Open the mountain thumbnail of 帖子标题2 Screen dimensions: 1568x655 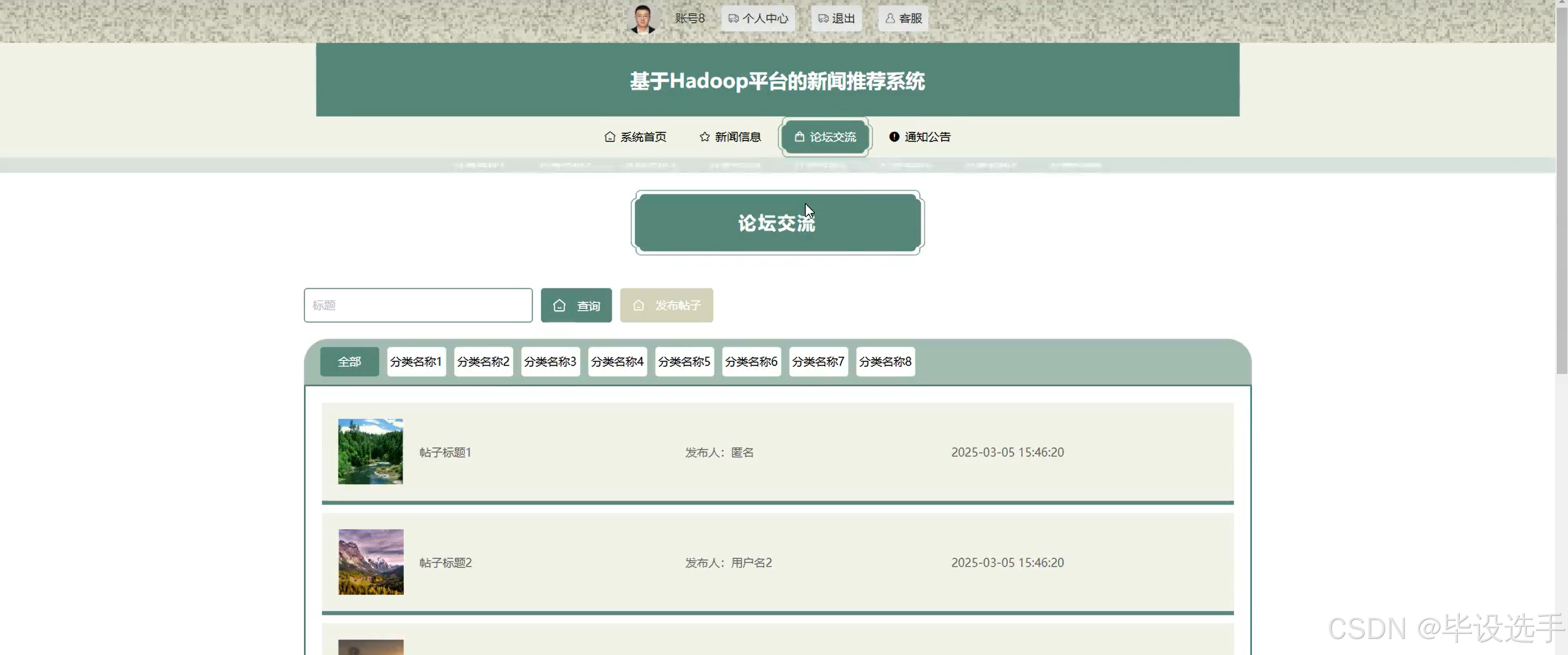371,562
